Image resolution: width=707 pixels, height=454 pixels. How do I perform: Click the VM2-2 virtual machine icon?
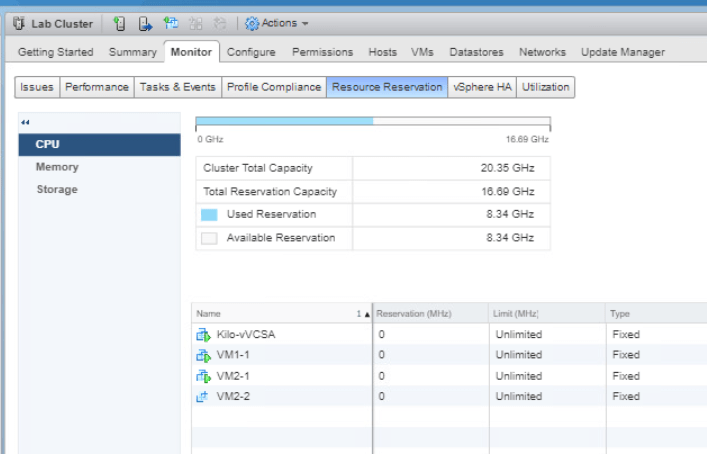coord(202,397)
